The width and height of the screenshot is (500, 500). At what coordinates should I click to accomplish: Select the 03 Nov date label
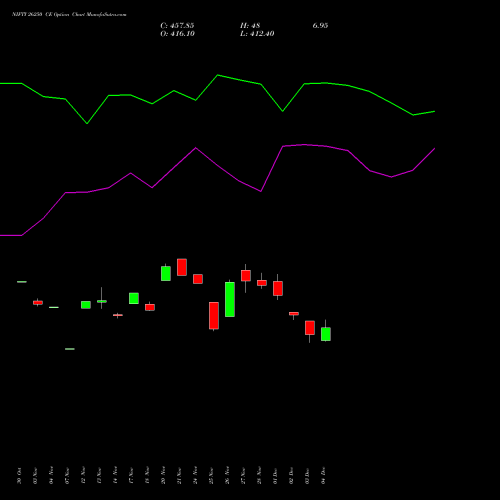point(35,476)
